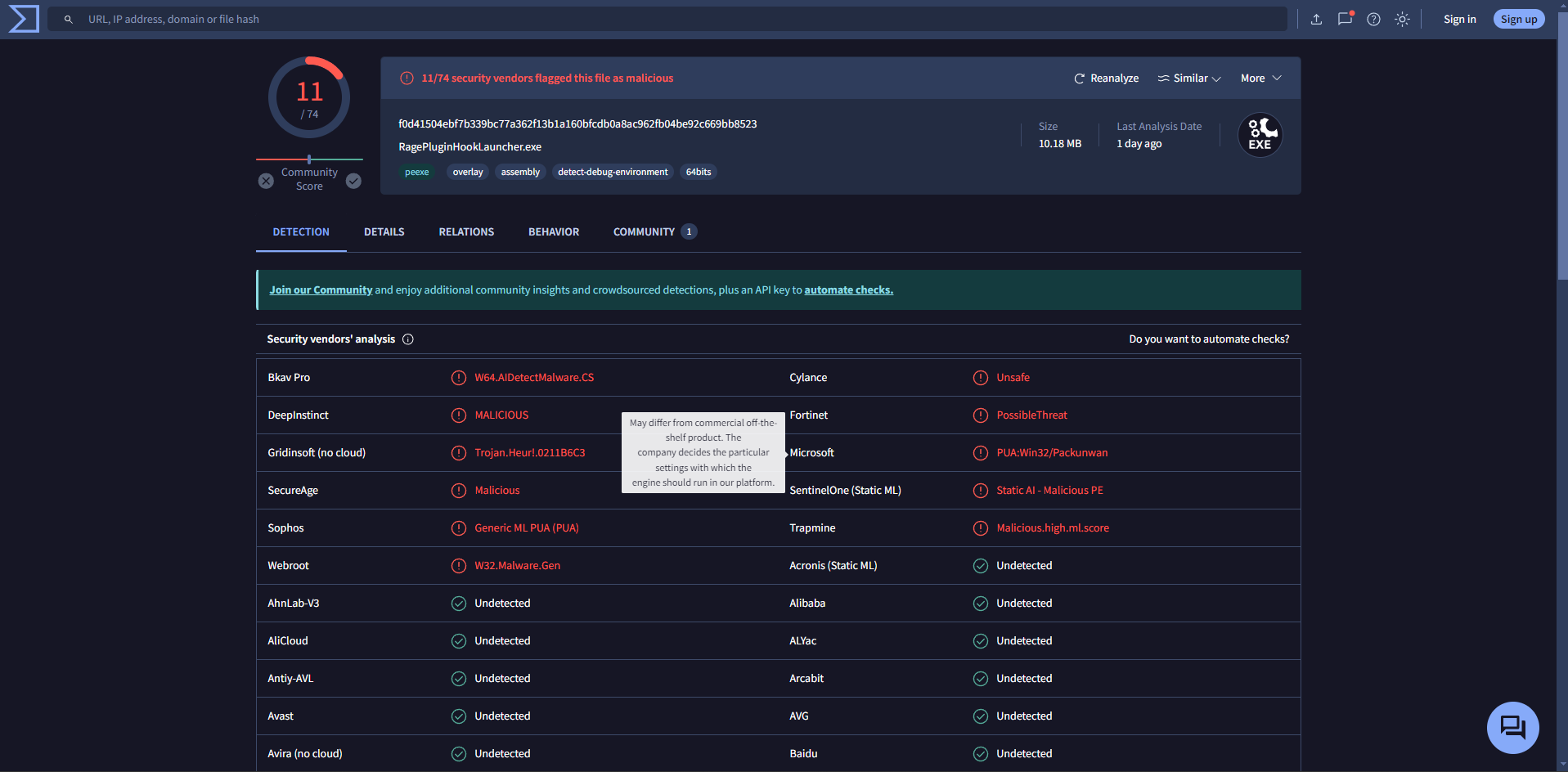Screen dimensions: 1568x772
Task: Open the chat bubble support icon
Action: coord(1512,728)
